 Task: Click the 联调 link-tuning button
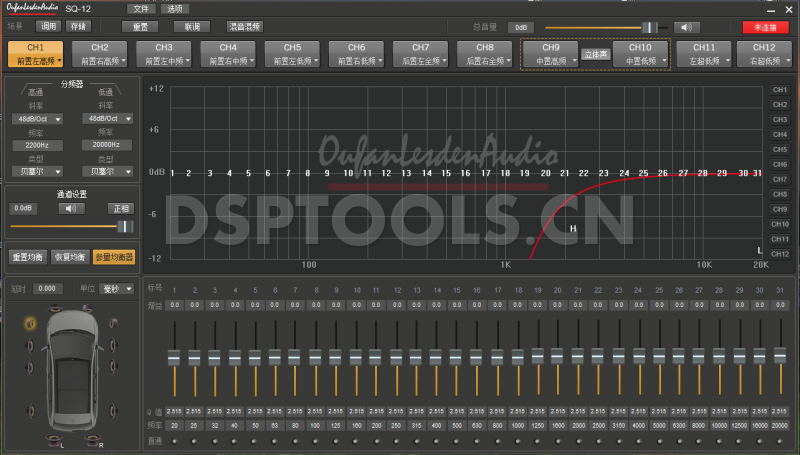192,27
